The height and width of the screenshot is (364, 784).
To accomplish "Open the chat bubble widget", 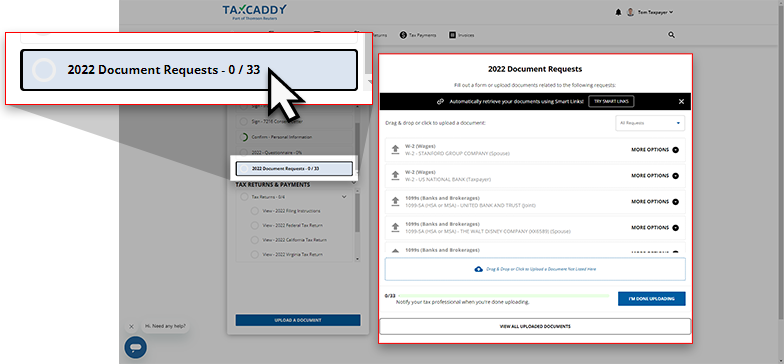I will (136, 348).
